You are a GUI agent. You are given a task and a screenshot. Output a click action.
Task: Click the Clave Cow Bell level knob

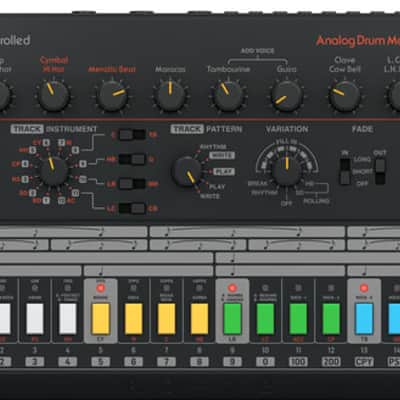[344, 96]
